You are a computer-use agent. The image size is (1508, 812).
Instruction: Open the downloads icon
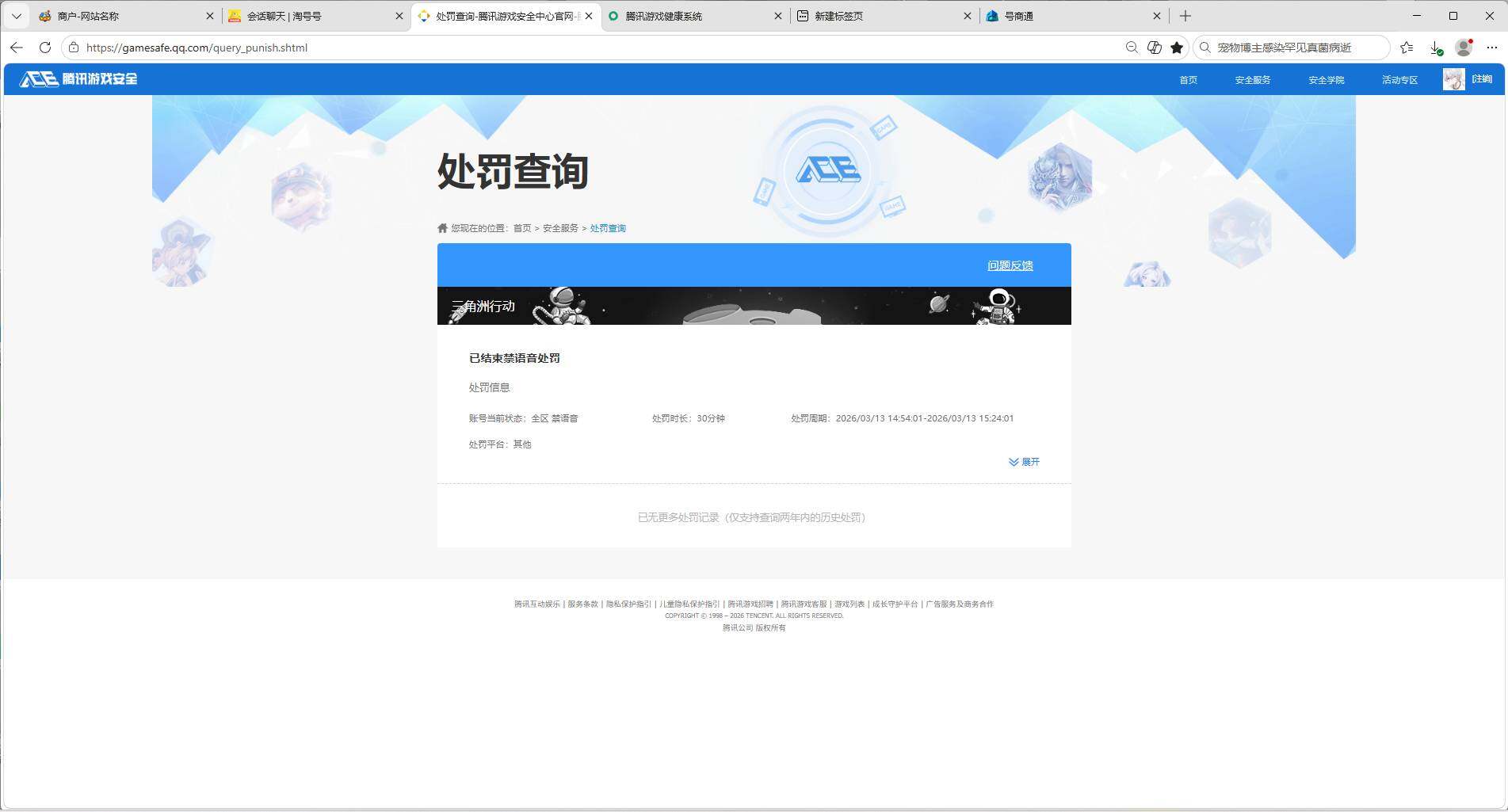[x=1435, y=48]
